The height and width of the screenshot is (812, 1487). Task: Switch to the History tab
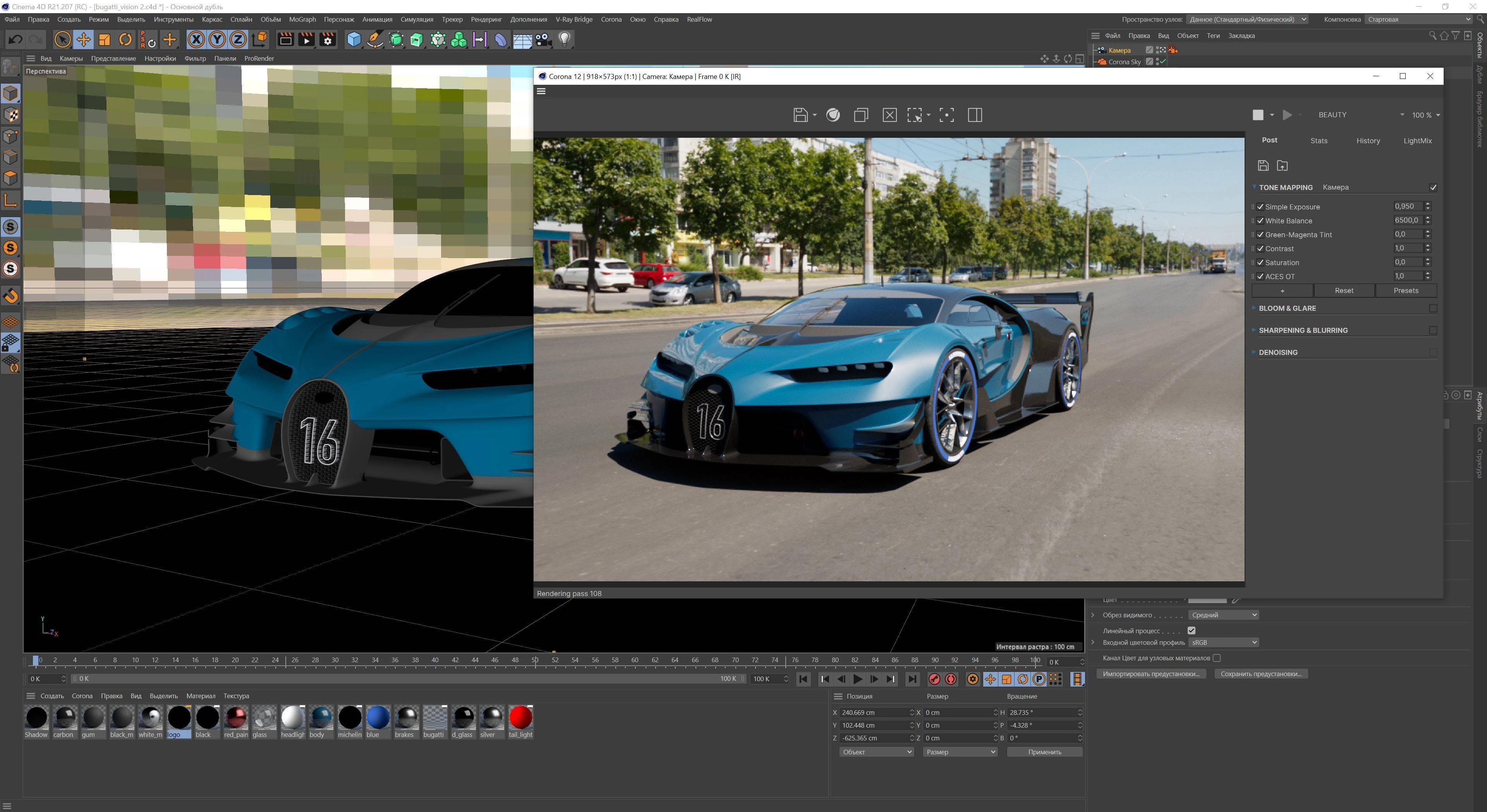click(1367, 141)
